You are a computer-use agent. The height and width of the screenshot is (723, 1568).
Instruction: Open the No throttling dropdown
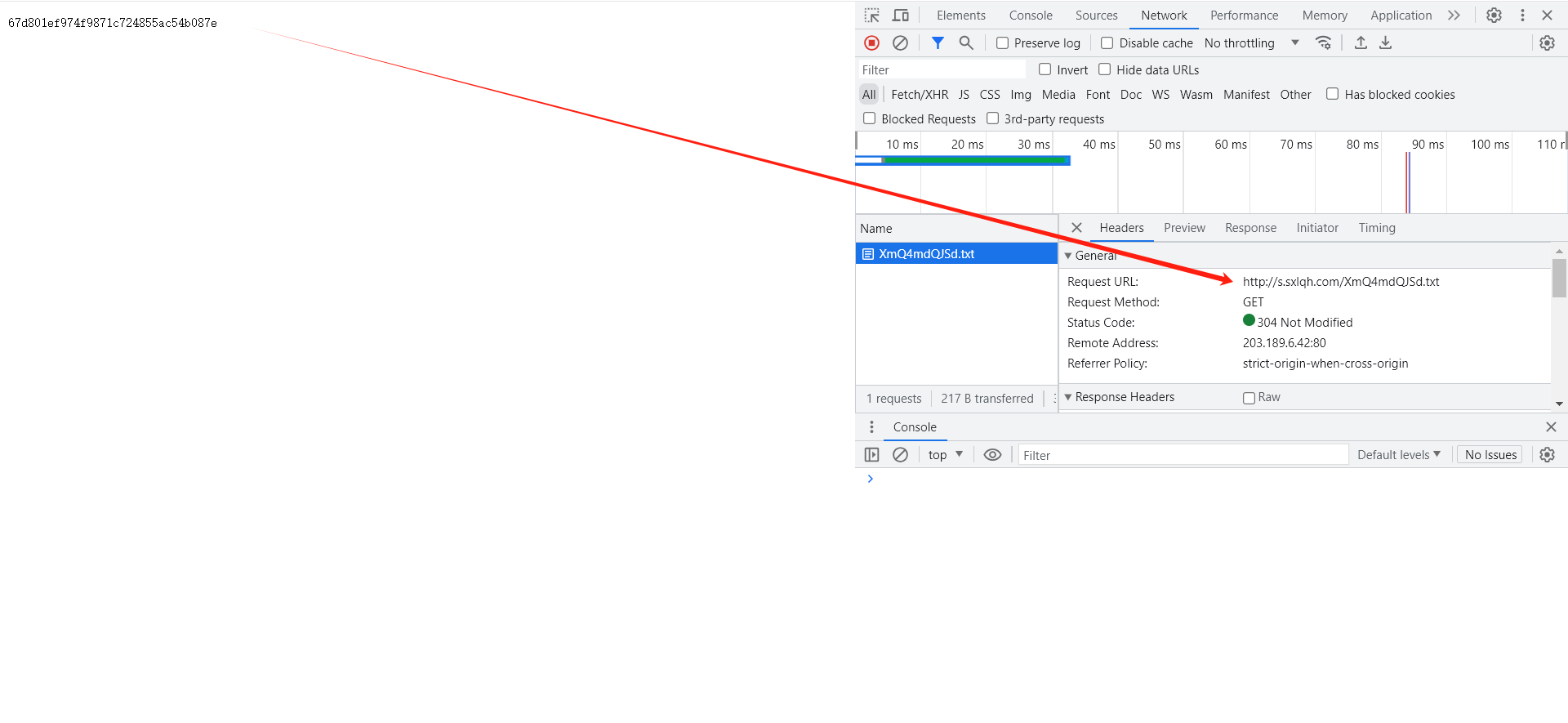point(1251,43)
